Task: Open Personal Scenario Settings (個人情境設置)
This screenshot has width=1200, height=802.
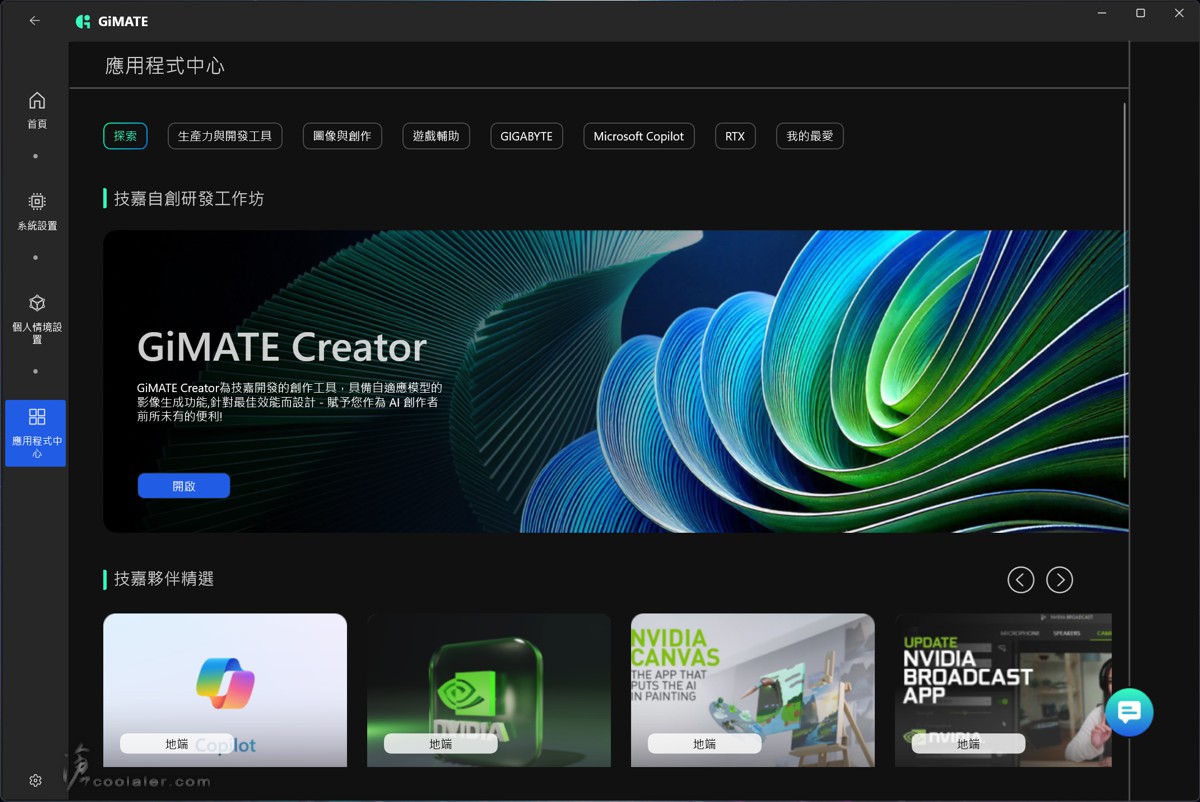Action: (x=36, y=319)
